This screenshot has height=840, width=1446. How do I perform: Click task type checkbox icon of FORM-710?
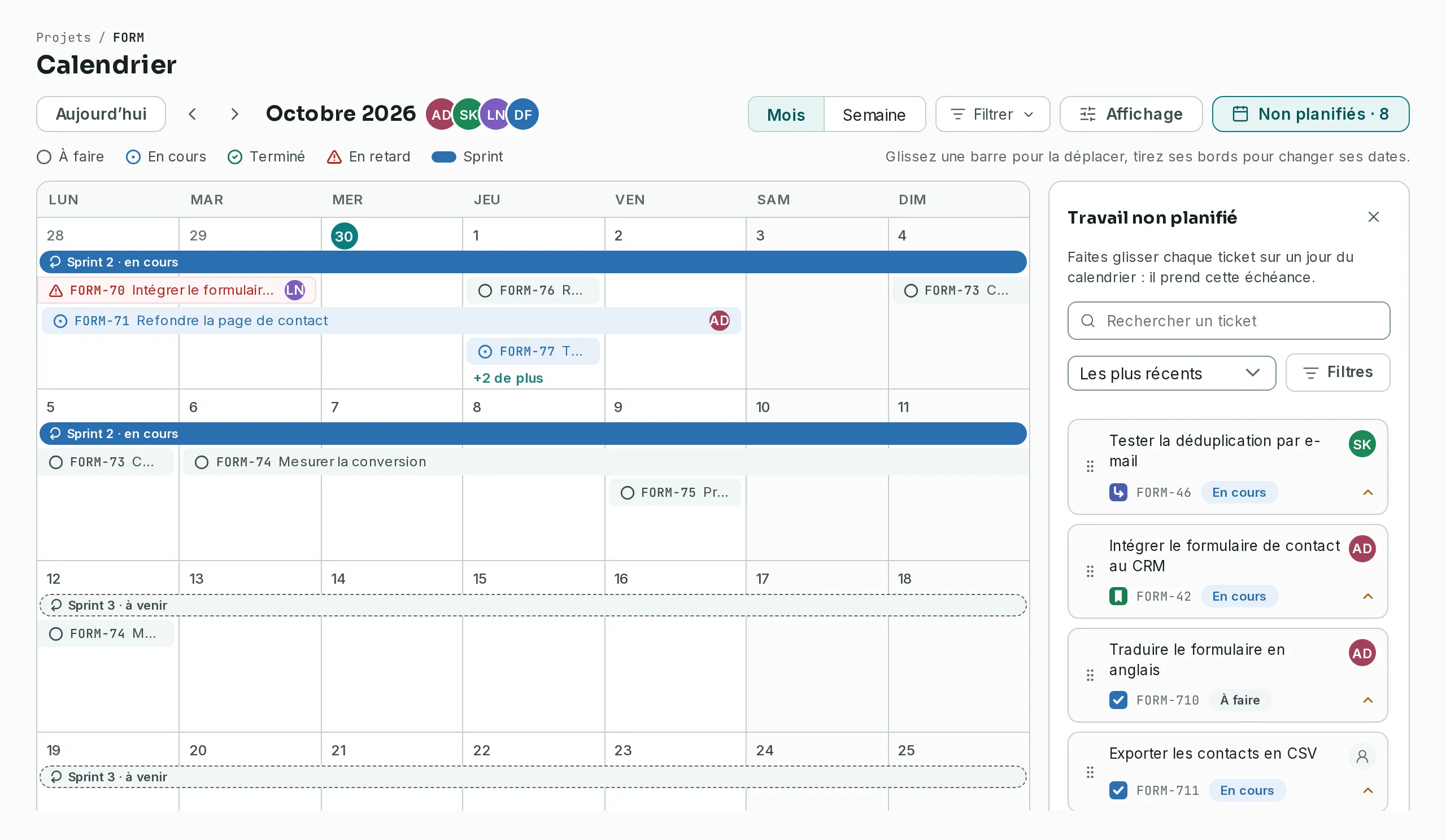tap(1118, 700)
